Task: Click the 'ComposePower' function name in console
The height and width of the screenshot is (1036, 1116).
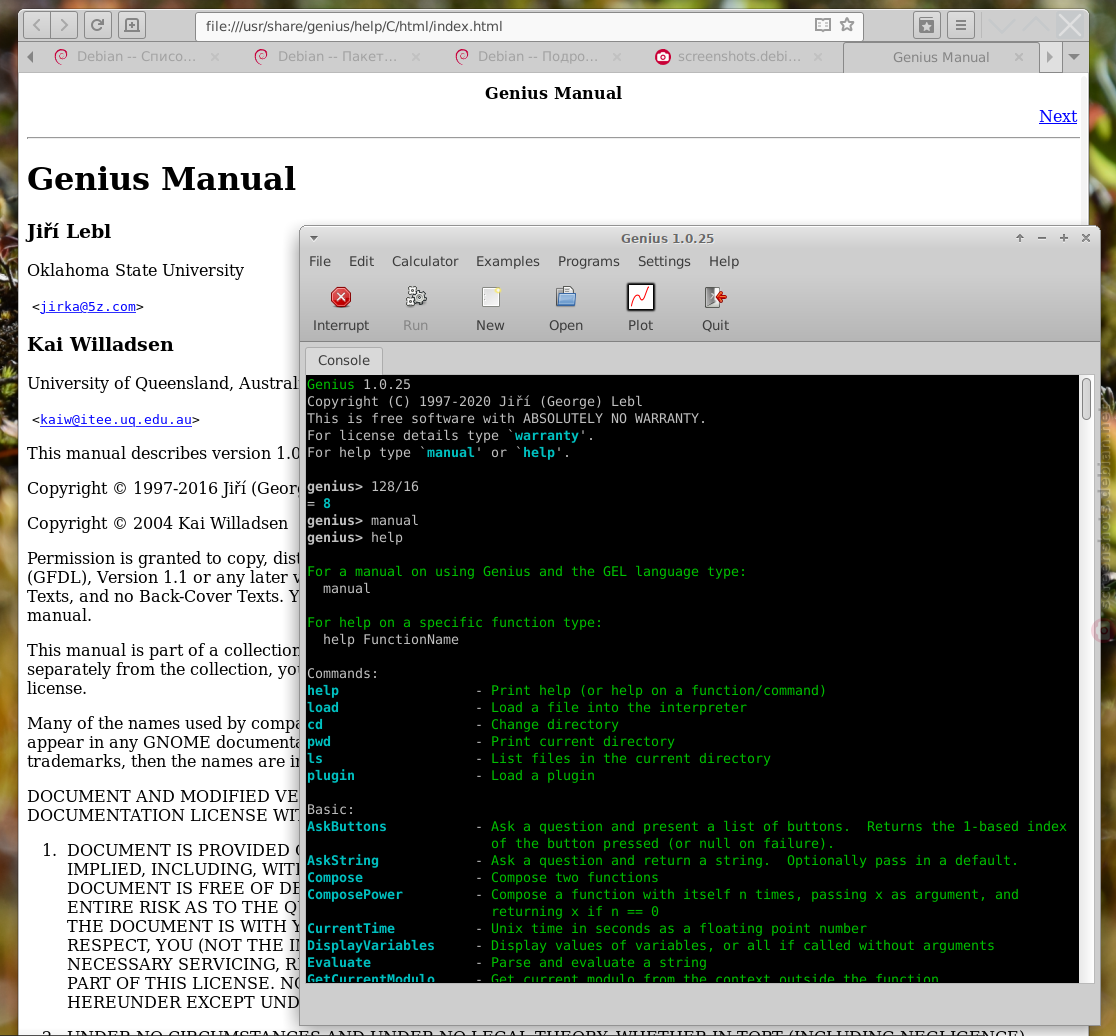Action: click(354, 894)
